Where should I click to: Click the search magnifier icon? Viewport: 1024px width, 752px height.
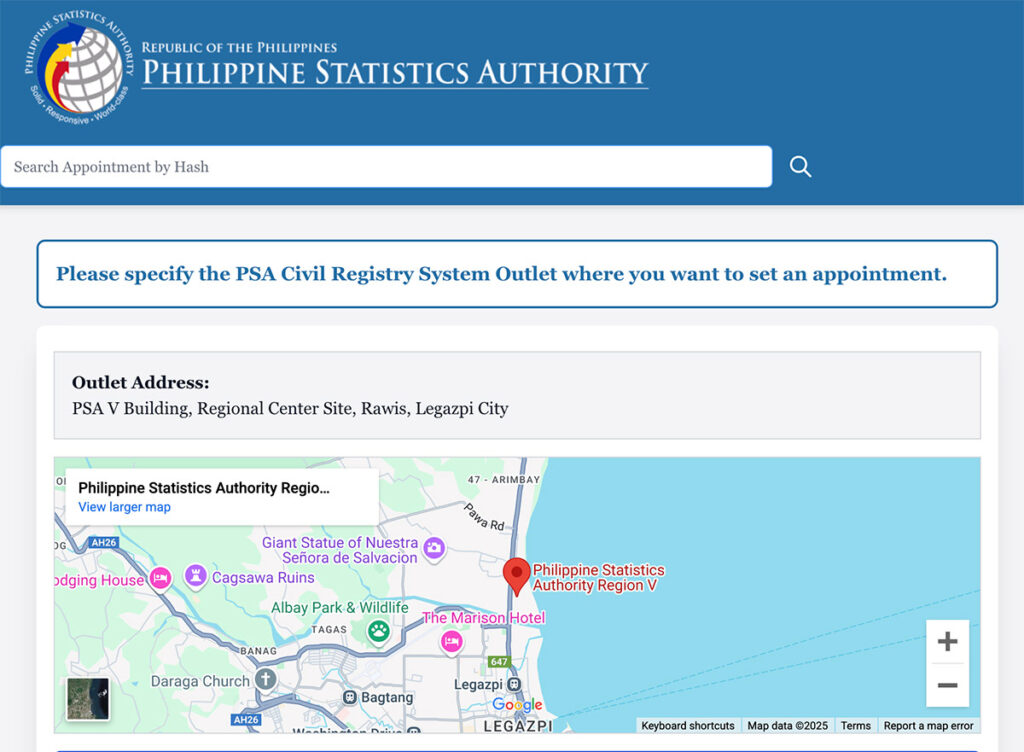(800, 167)
